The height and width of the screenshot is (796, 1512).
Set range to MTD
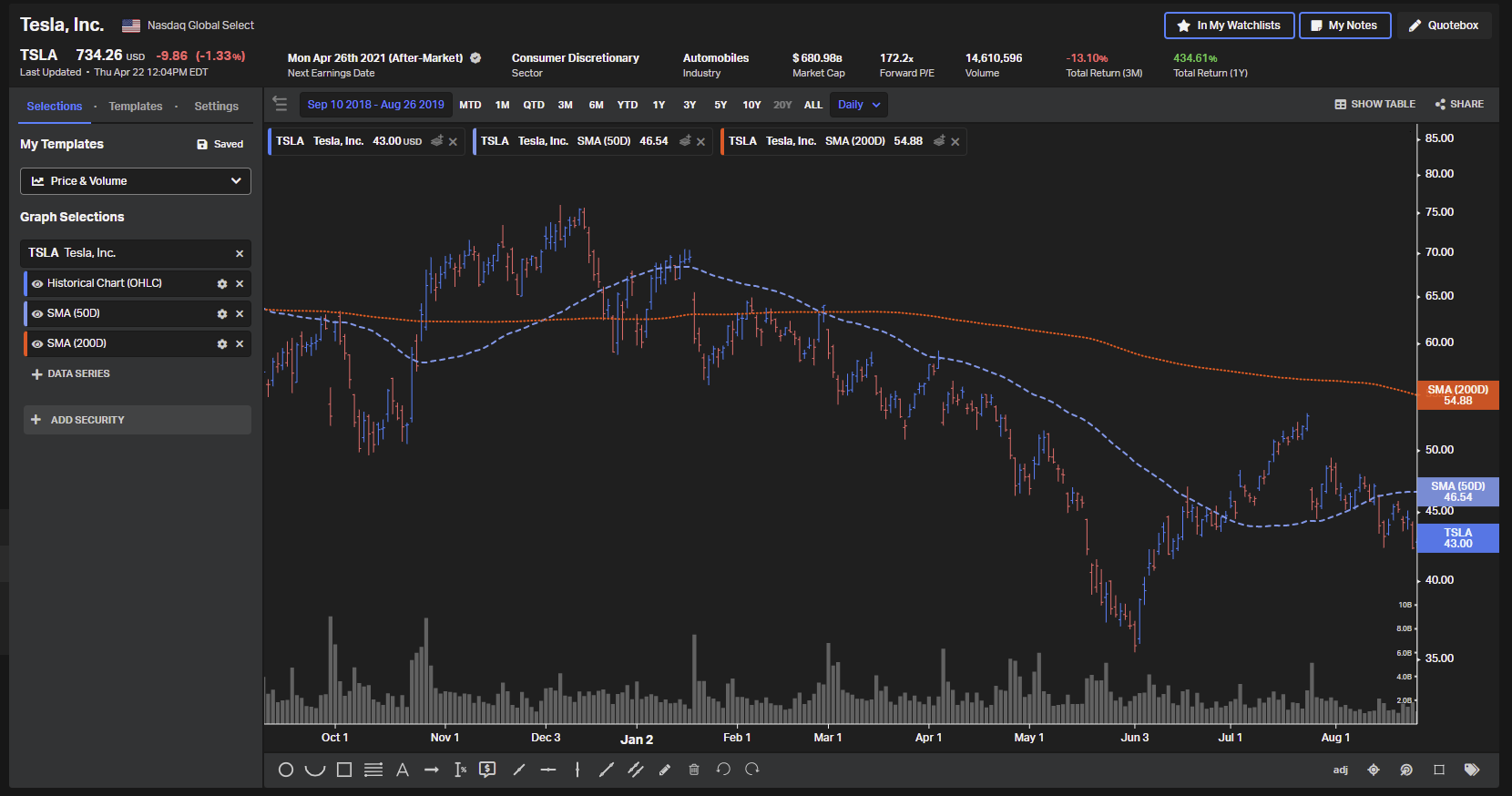click(470, 105)
